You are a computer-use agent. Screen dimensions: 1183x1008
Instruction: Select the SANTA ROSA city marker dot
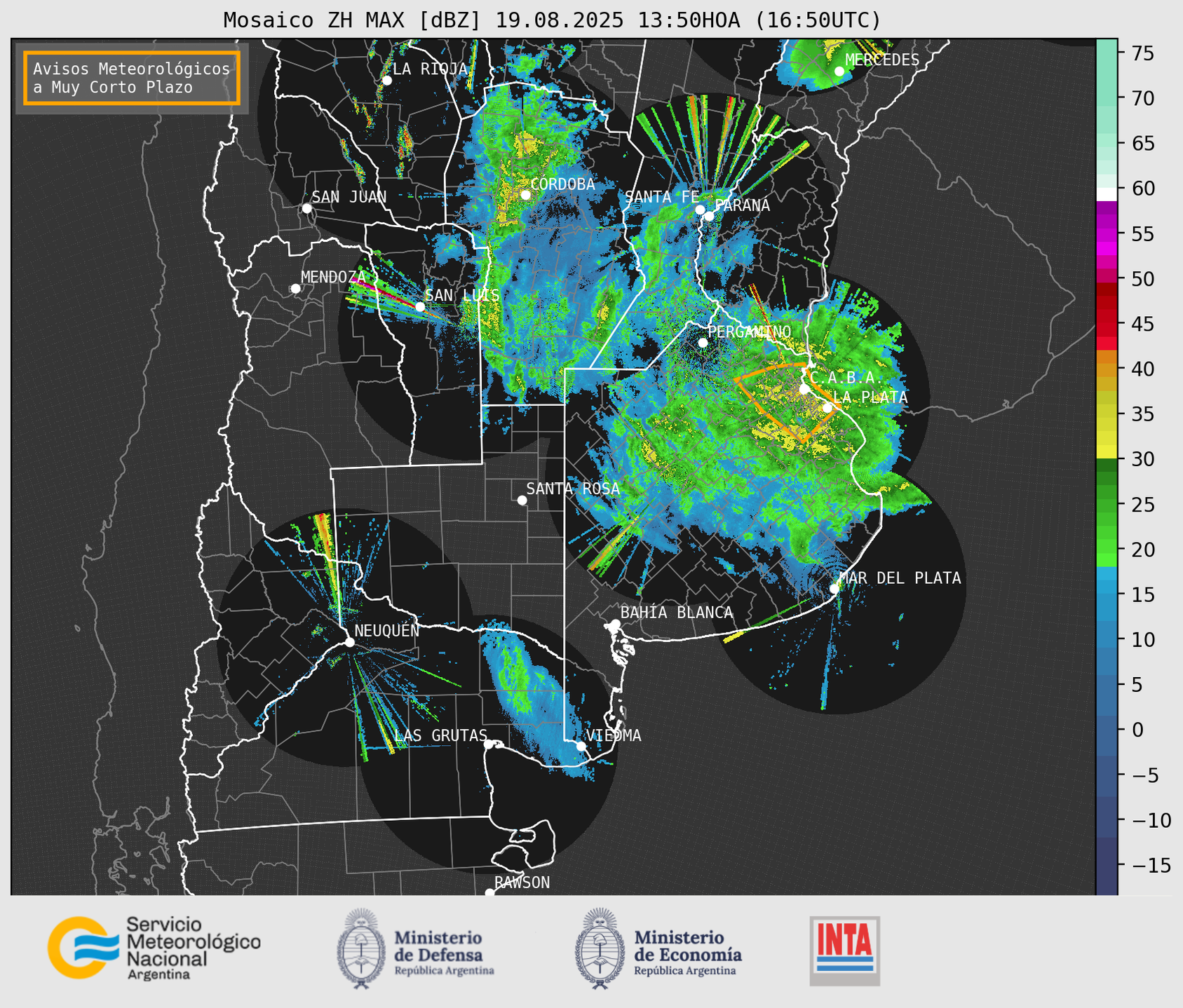click(522, 500)
